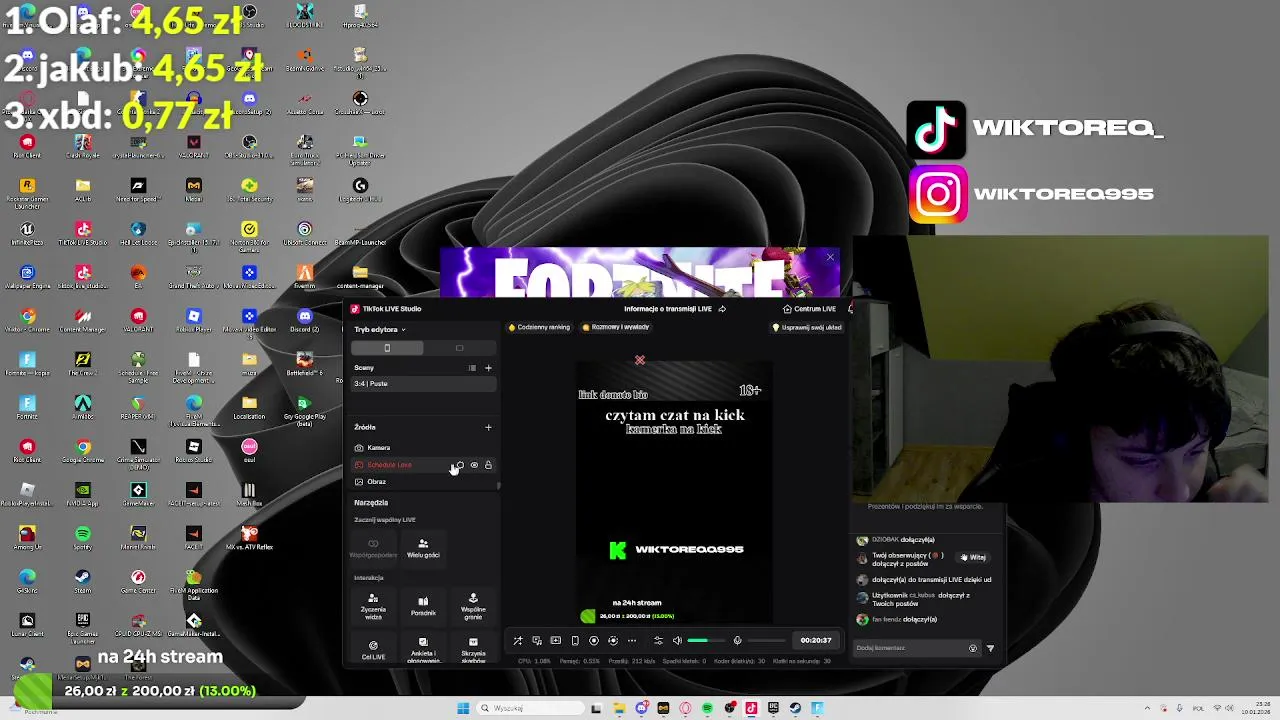Click the share arrow next to Informacje o transmisji
Image resolution: width=1280 pixels, height=720 pixels.
tap(722, 309)
